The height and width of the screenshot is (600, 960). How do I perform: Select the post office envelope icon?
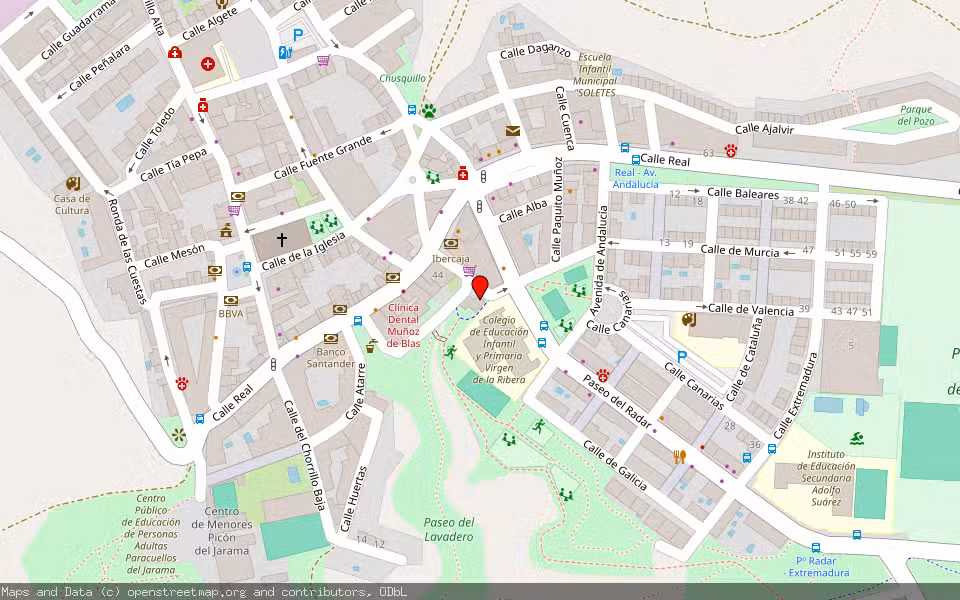coord(512,131)
